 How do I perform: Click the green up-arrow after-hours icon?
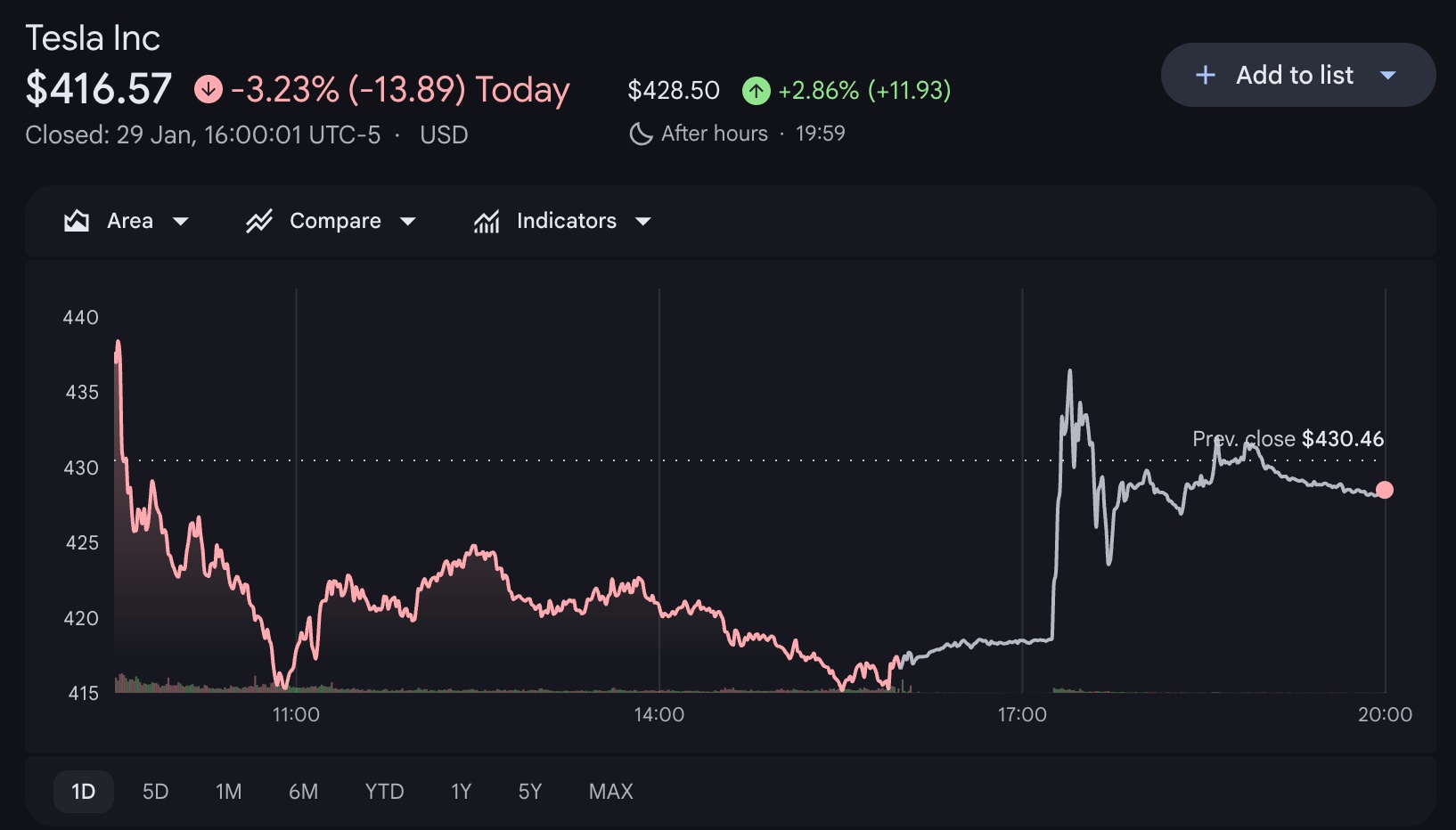point(756,90)
